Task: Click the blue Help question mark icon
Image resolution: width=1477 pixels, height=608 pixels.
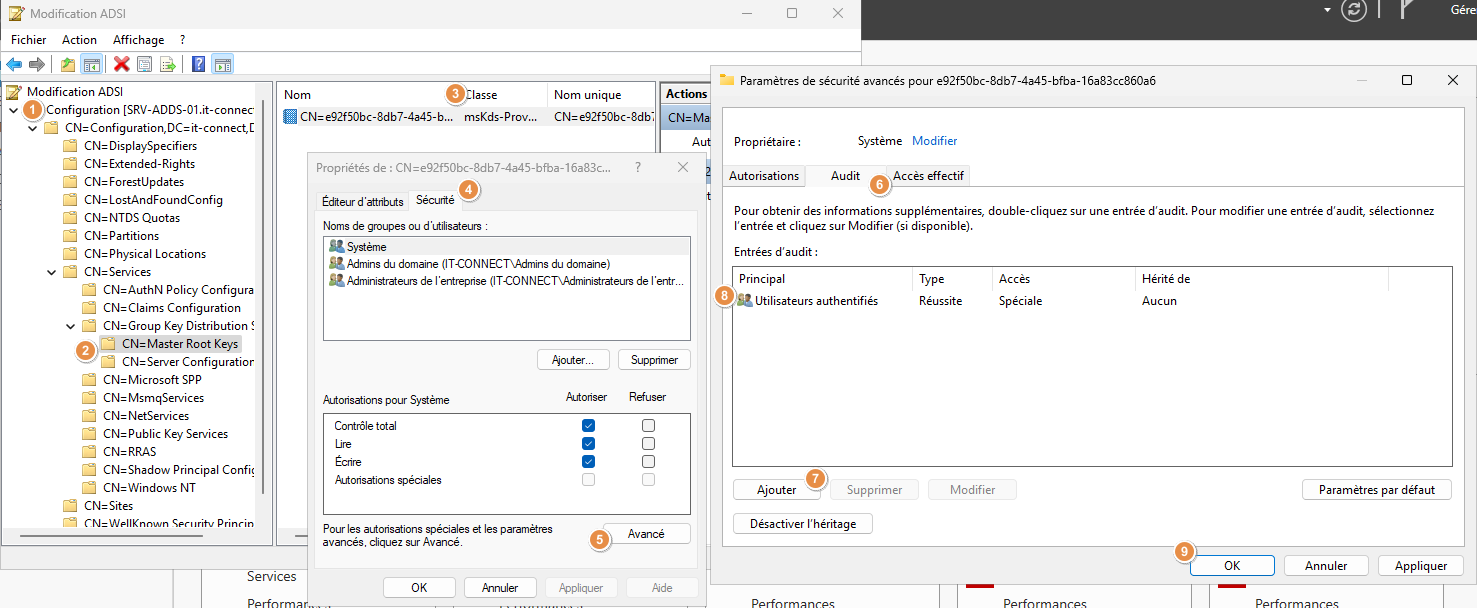Action: point(197,64)
